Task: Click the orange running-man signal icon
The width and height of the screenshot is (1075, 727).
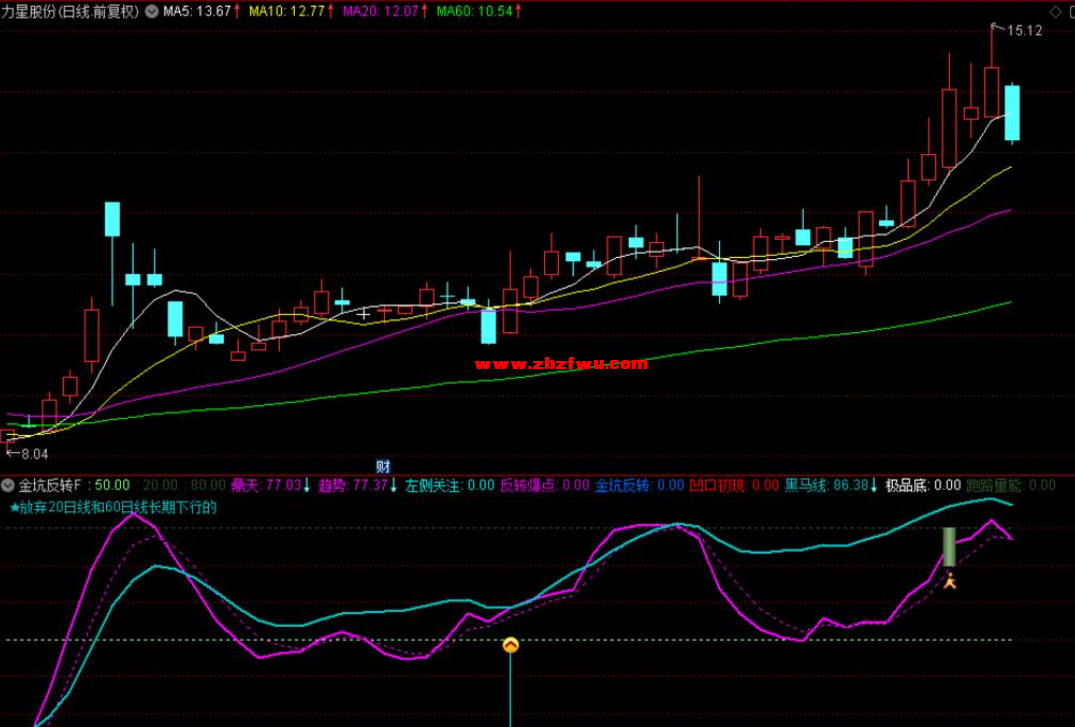Action: coord(950,582)
